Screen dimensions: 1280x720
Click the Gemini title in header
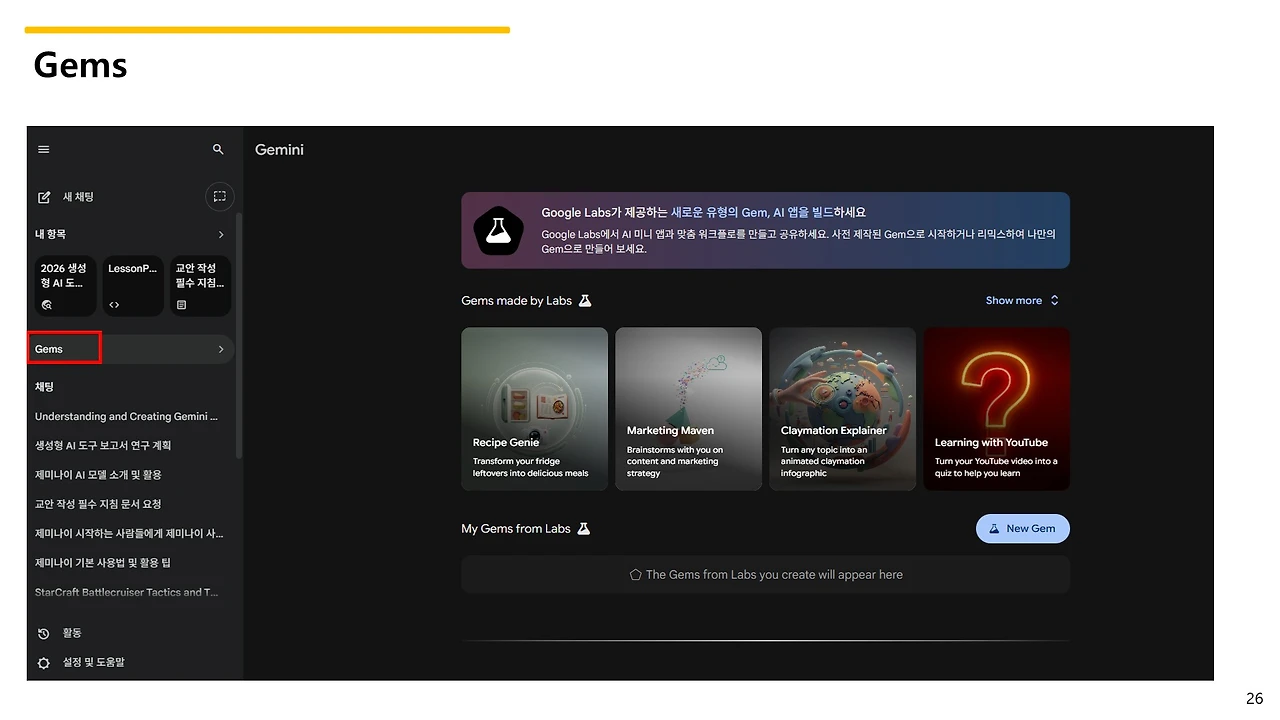click(x=279, y=150)
